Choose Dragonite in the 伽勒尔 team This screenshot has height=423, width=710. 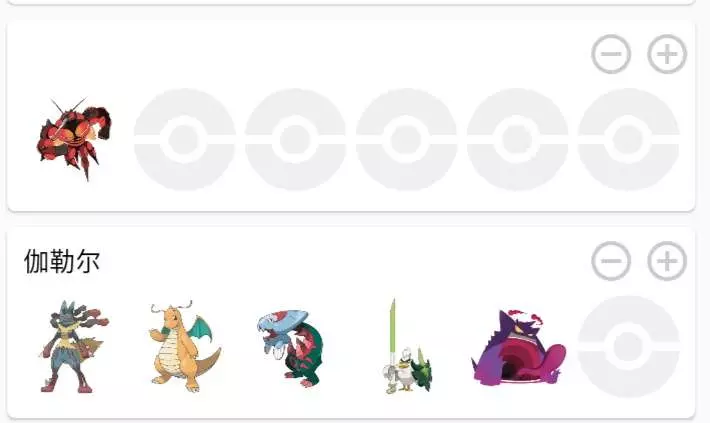click(x=185, y=346)
